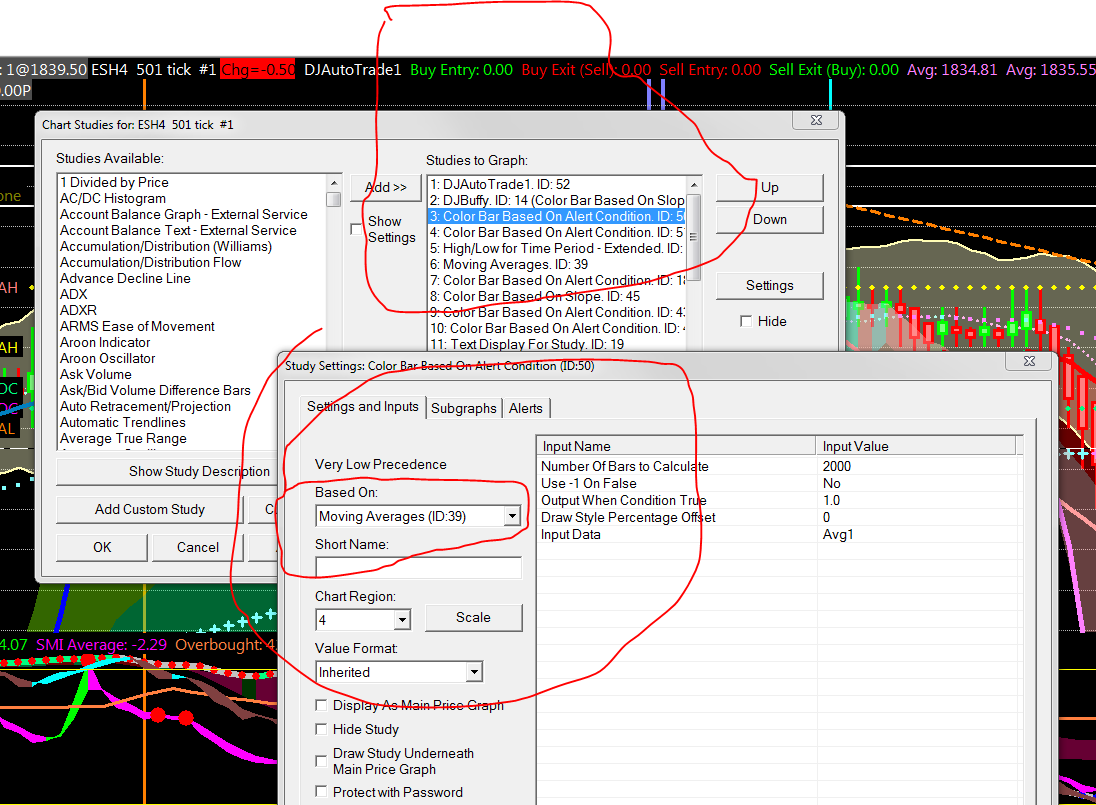
Task: Switch to the Subgraphs tab
Action: pyautogui.click(x=463, y=408)
